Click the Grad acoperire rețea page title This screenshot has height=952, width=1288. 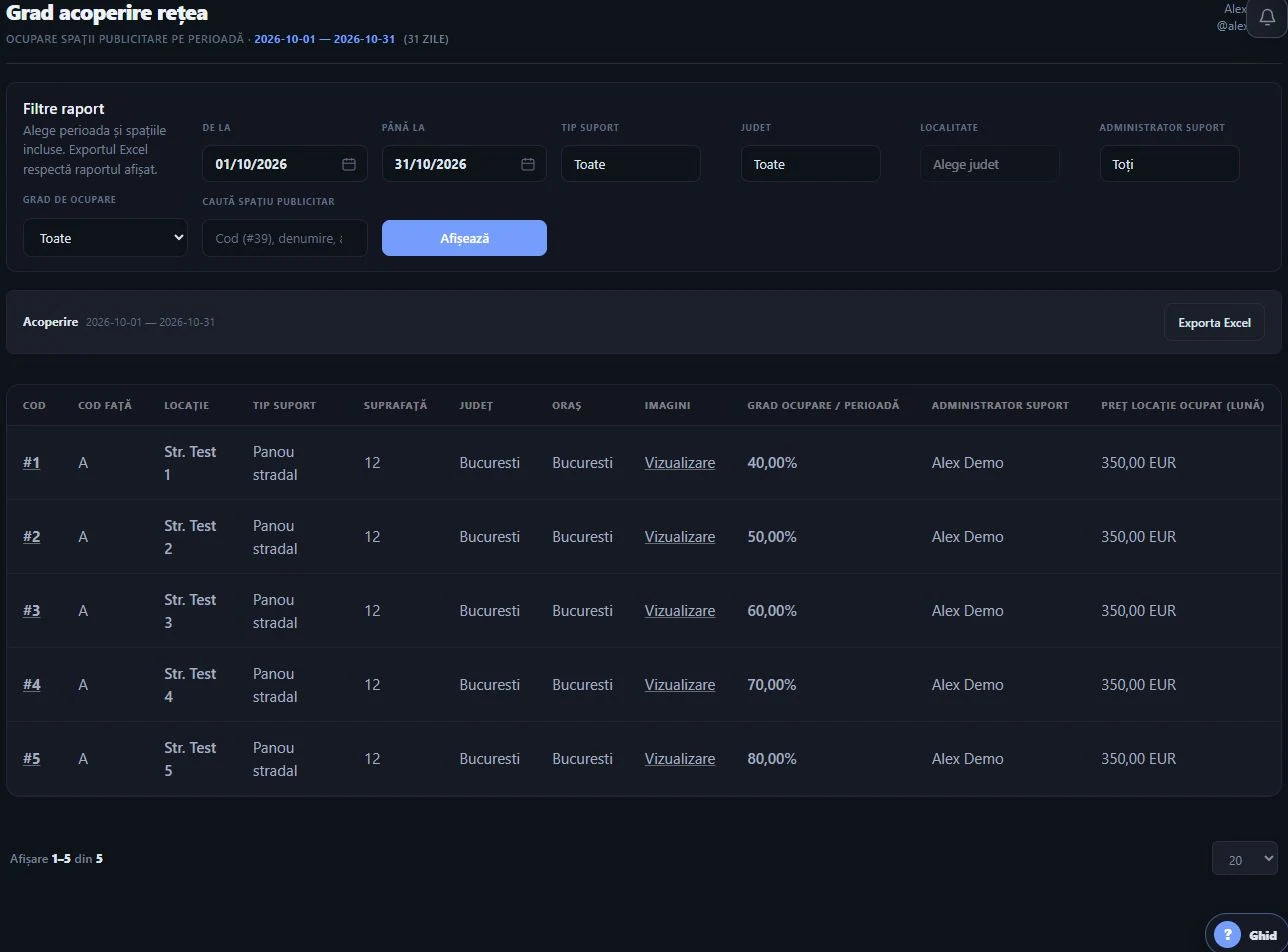(x=107, y=13)
